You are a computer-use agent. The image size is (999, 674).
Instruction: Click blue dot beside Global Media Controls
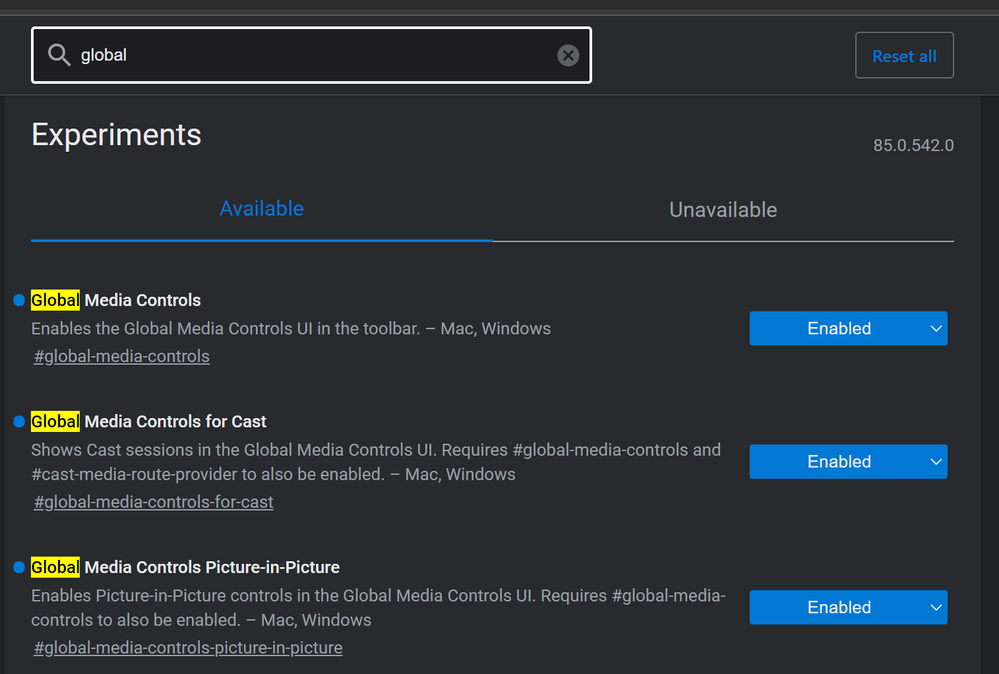pyautogui.click(x=19, y=300)
